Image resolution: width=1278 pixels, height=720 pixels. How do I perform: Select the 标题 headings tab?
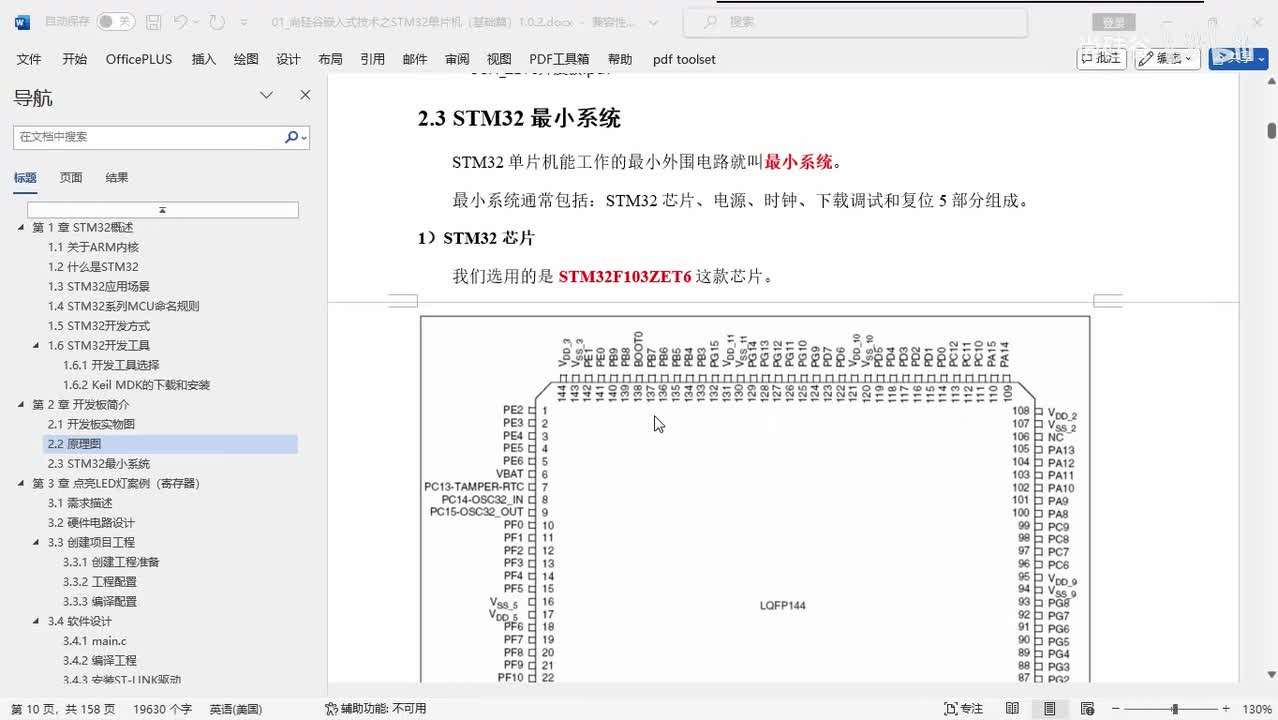point(25,178)
